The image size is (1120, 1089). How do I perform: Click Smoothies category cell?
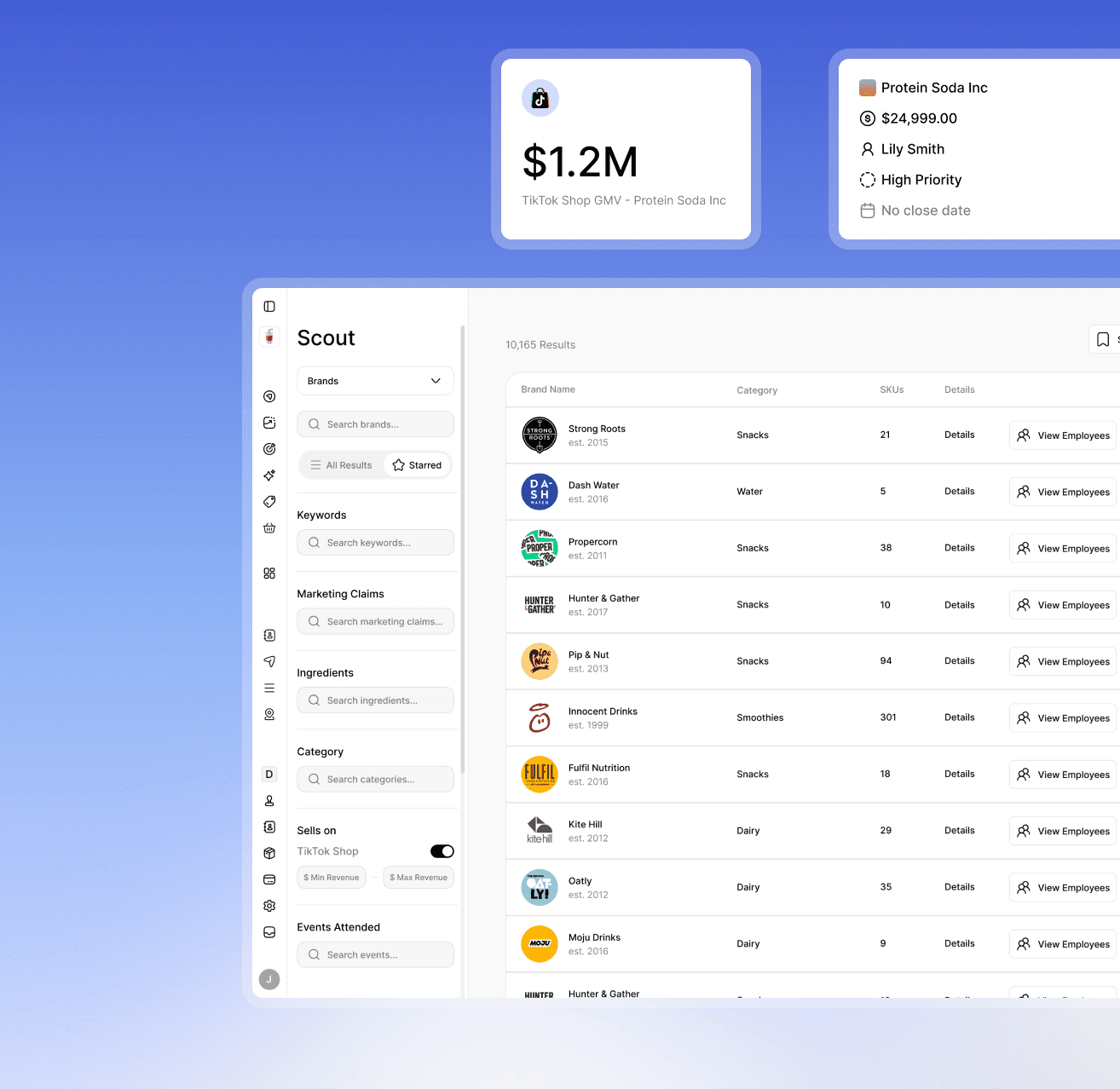coord(759,718)
